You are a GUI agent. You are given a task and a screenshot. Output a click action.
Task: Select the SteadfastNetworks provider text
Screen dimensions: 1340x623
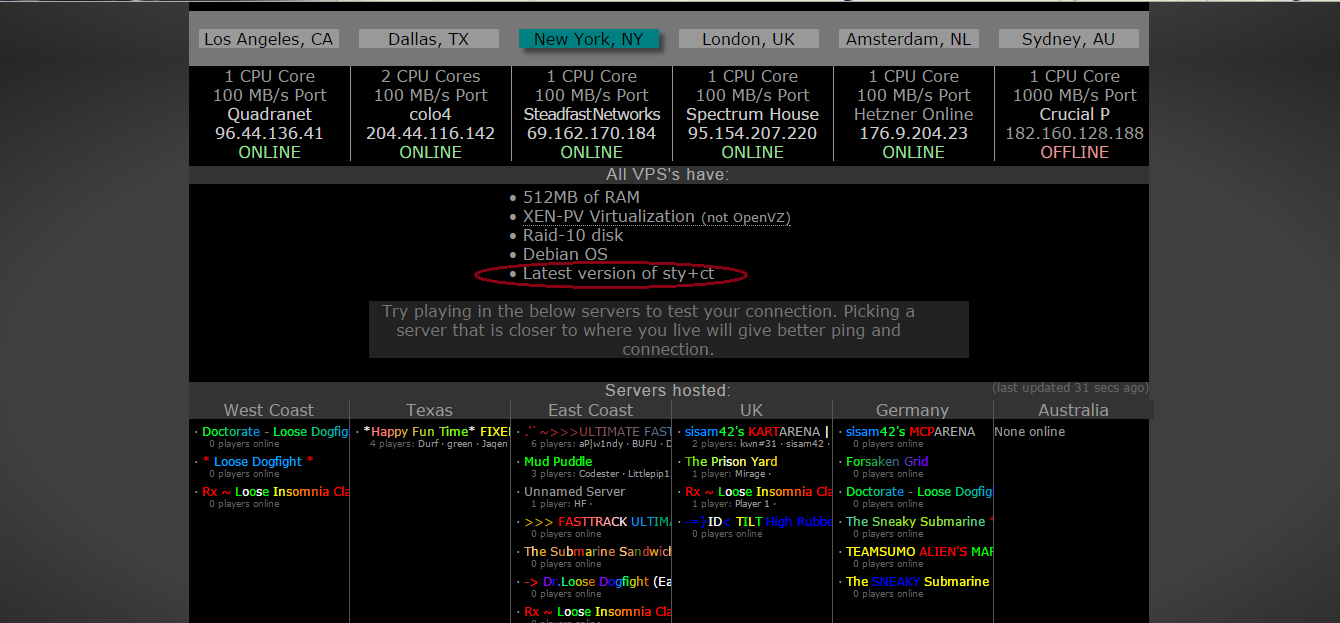click(x=591, y=114)
